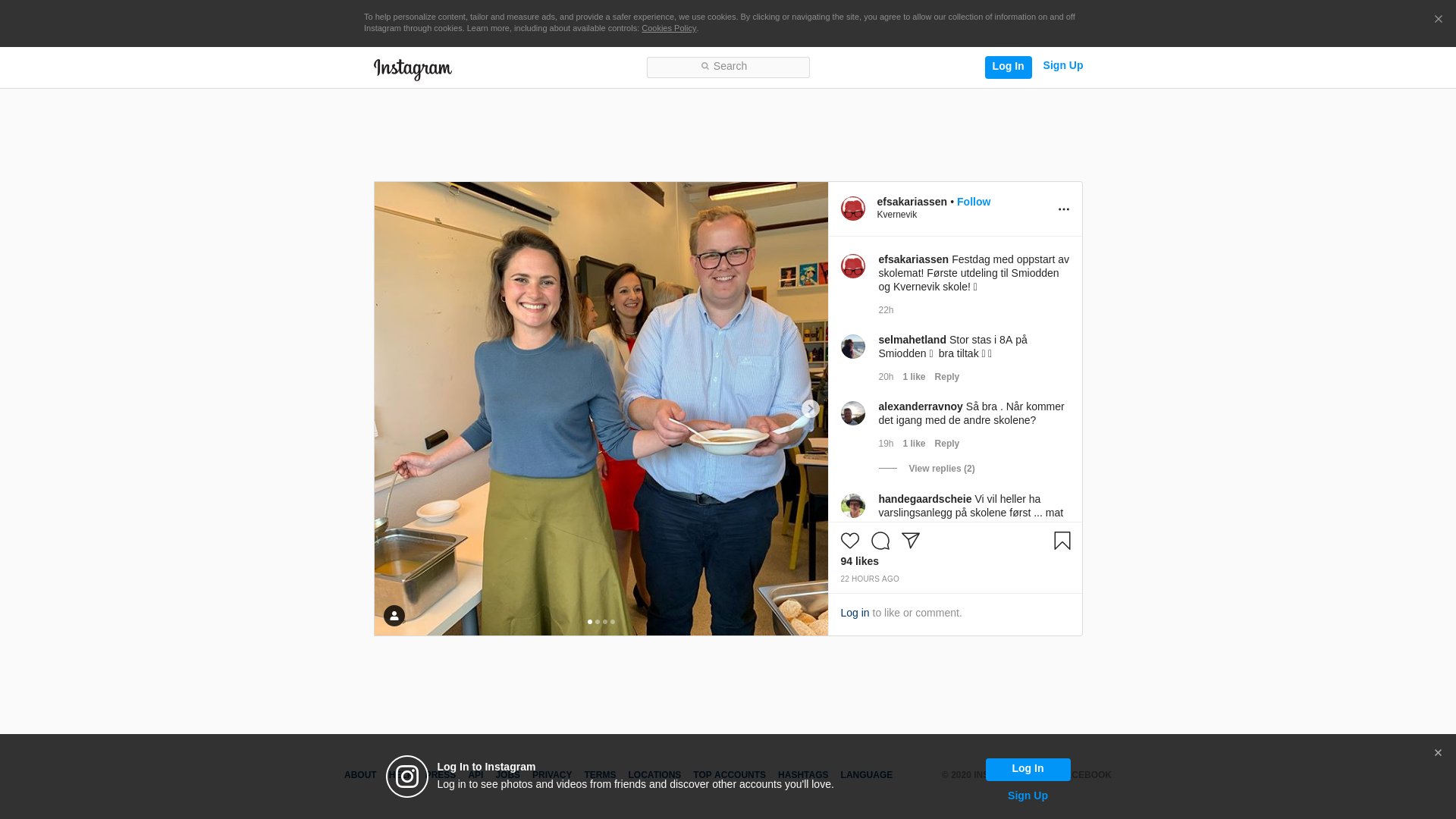Open the HASHTAGS footer link
This screenshot has width=1456, height=819.
click(803, 775)
